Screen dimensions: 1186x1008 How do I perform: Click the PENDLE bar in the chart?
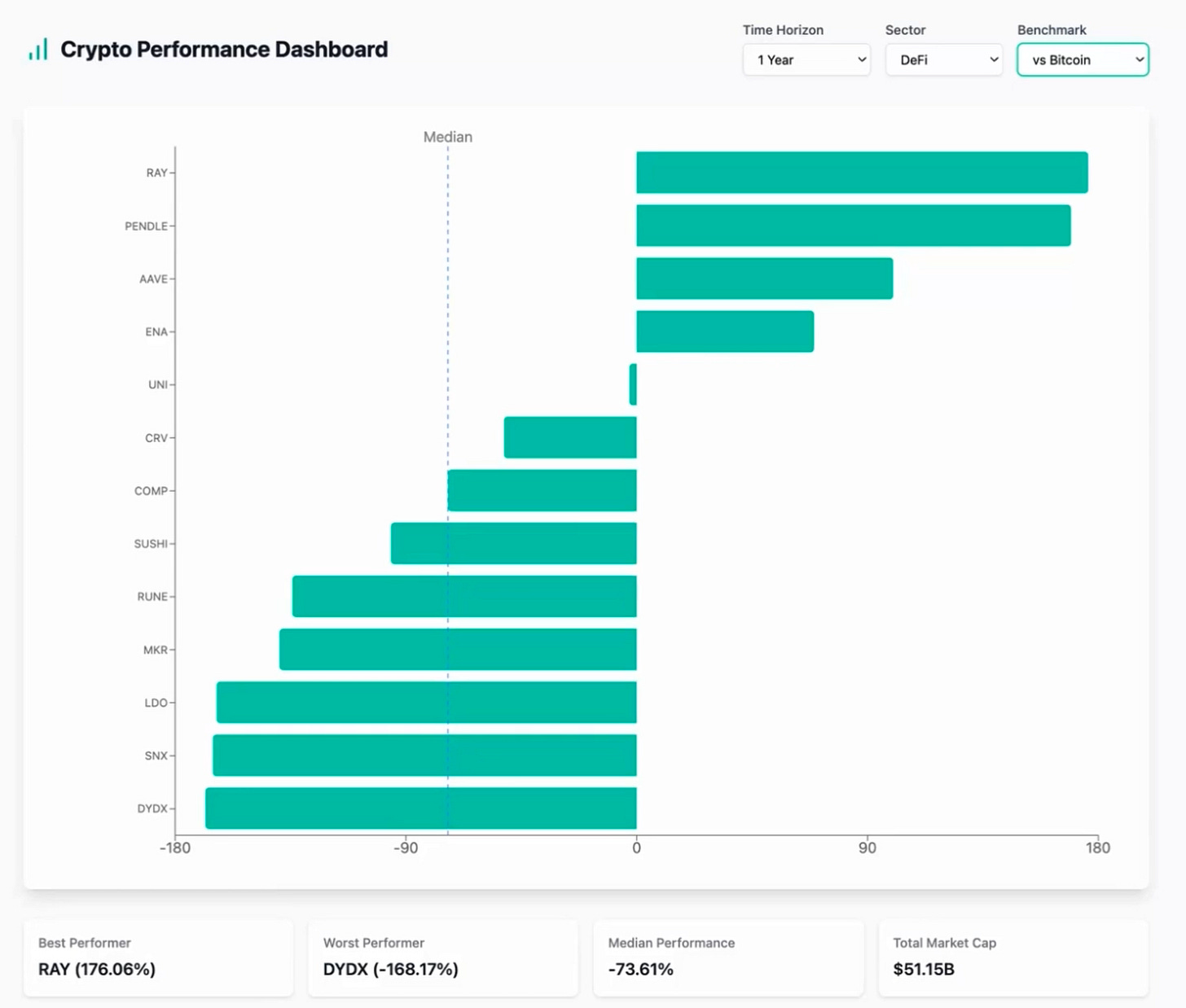click(x=854, y=226)
